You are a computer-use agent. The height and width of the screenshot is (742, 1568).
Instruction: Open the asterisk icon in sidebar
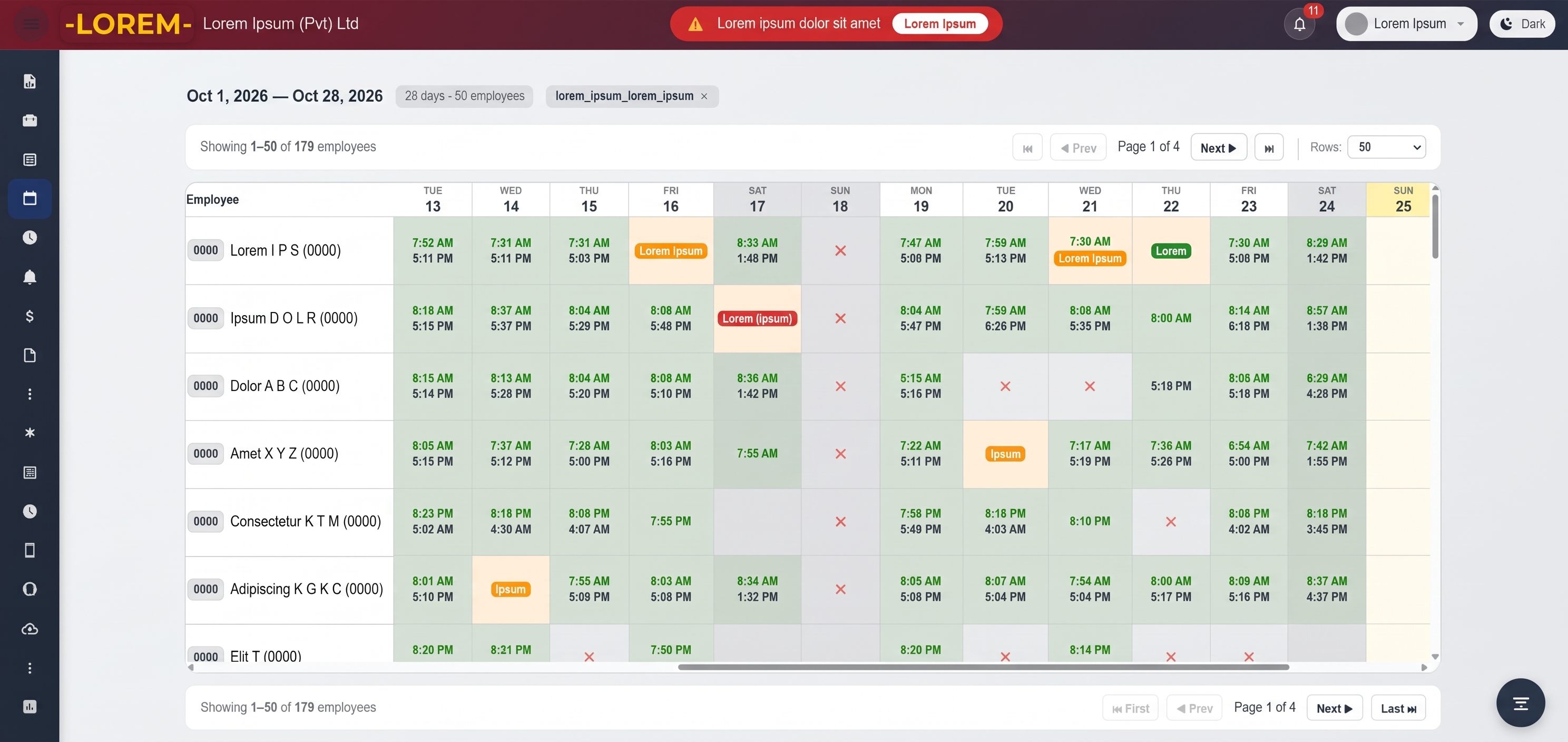point(29,433)
